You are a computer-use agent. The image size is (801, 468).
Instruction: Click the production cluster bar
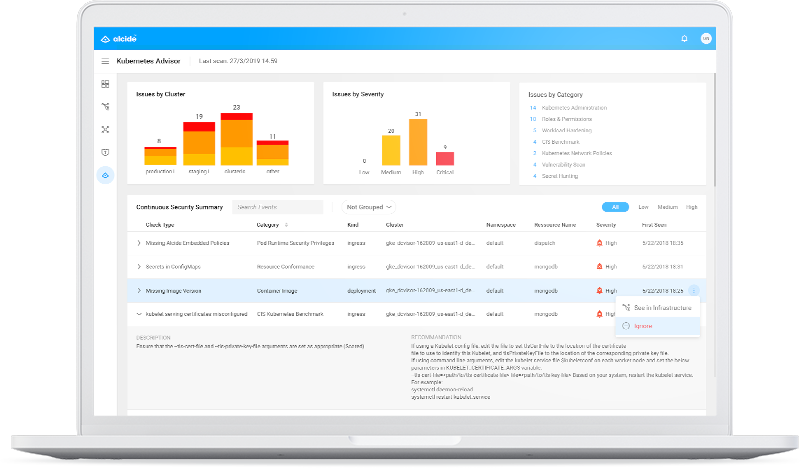pos(160,156)
